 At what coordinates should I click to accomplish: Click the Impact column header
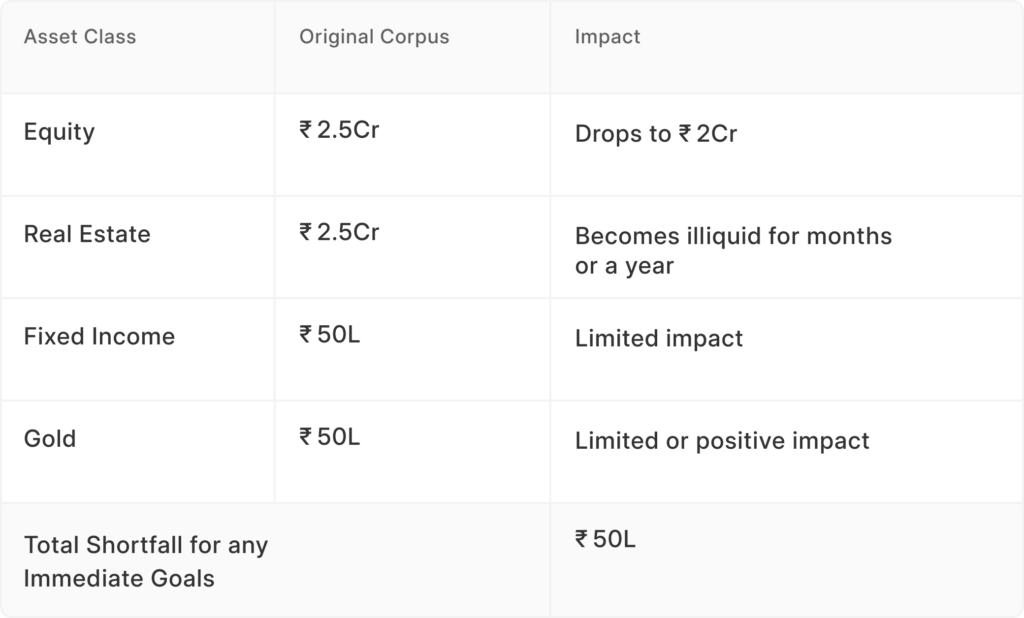pos(607,37)
